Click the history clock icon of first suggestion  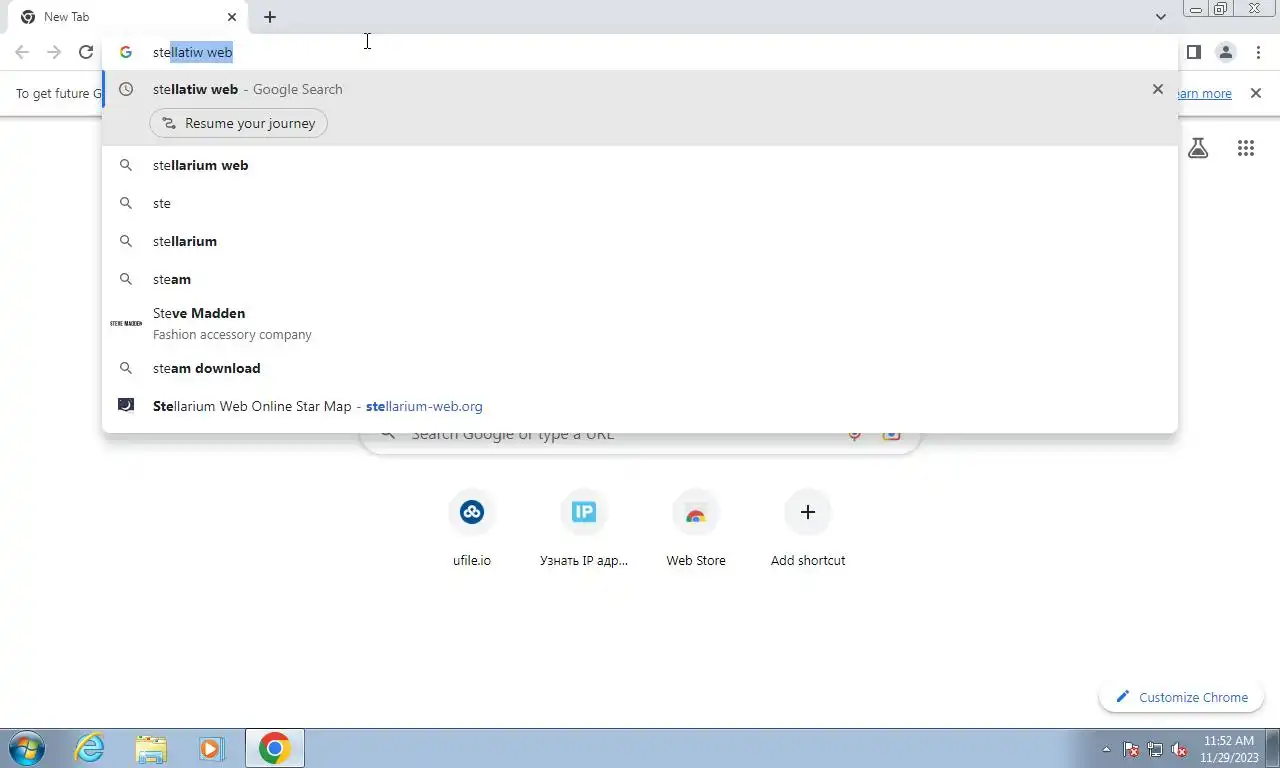click(x=126, y=89)
